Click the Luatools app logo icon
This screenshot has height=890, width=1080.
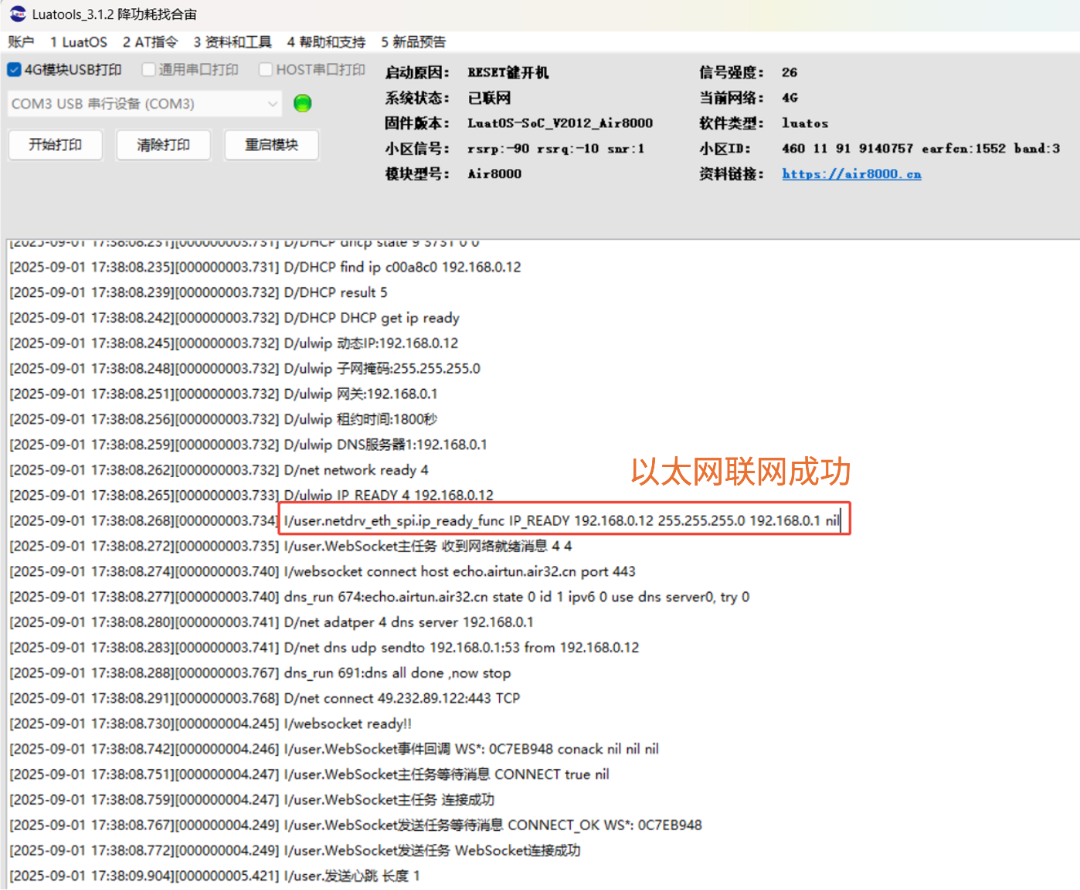17,13
